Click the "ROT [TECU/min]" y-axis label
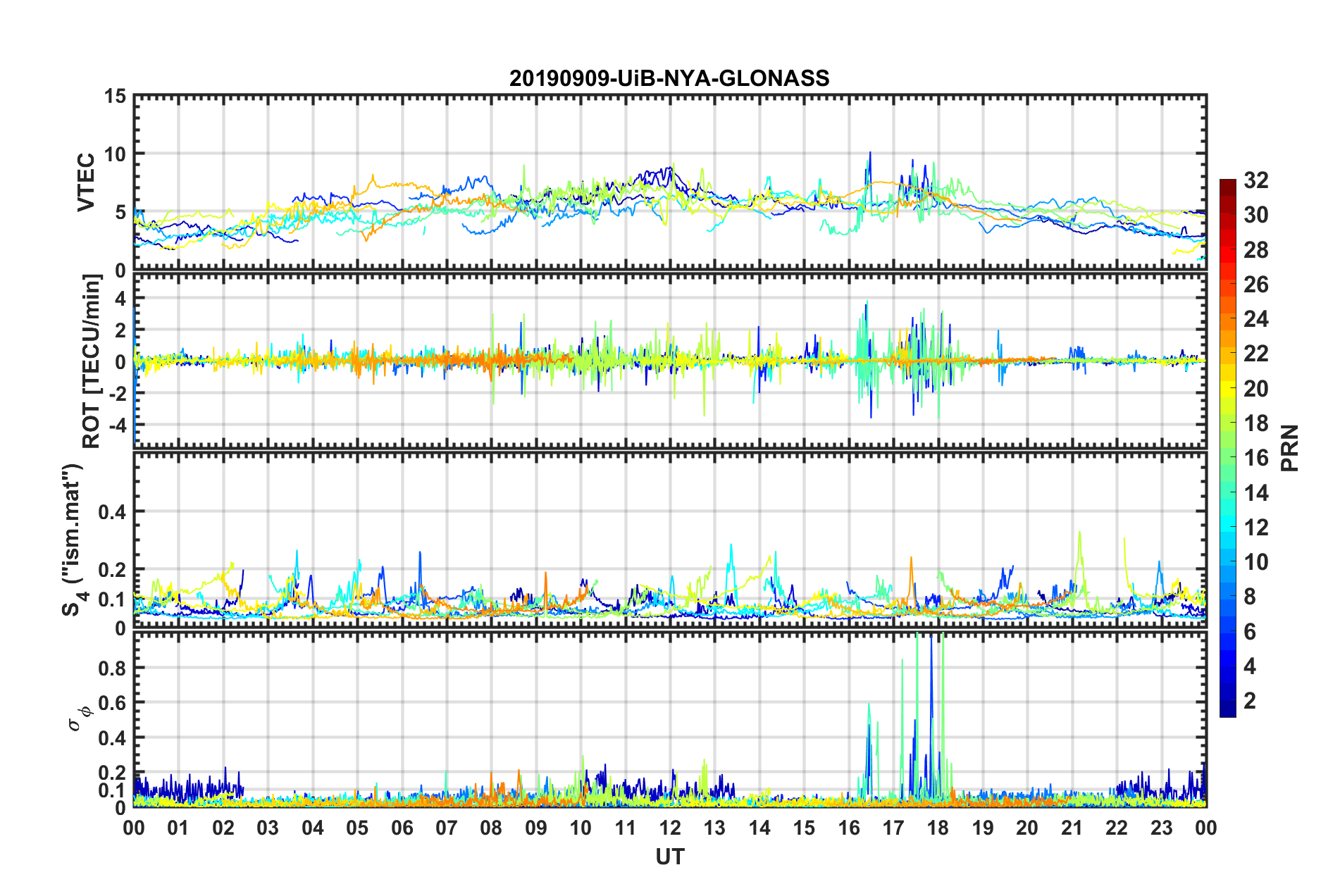1340x896 pixels. 92,361
